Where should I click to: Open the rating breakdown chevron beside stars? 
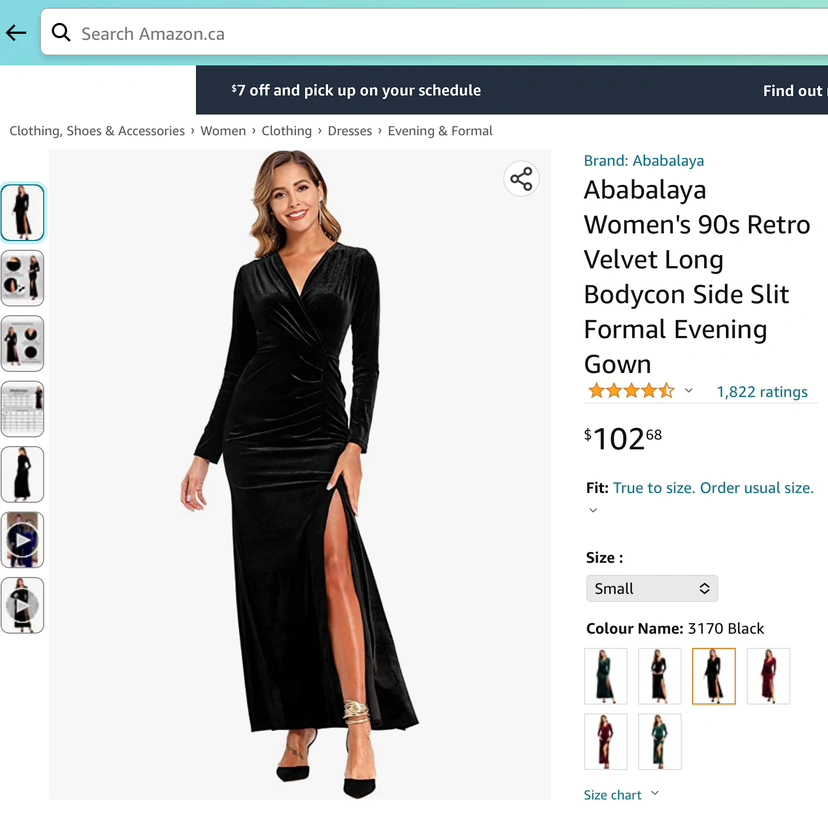(x=688, y=391)
